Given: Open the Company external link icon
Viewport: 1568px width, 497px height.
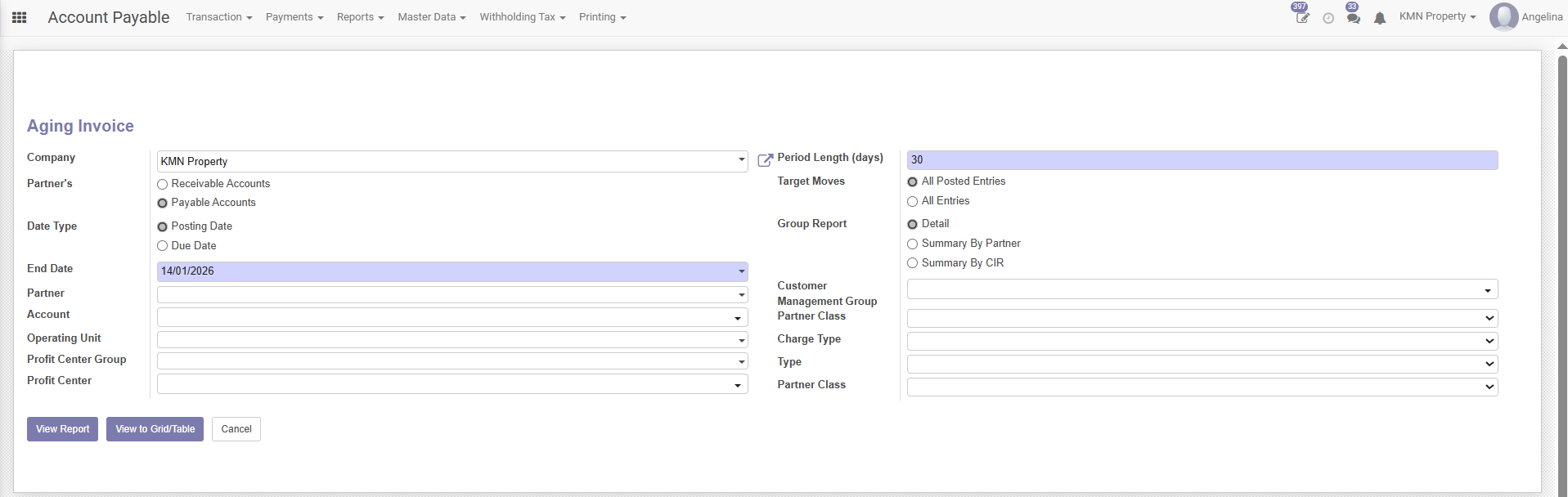Looking at the screenshot, I should coord(765,160).
